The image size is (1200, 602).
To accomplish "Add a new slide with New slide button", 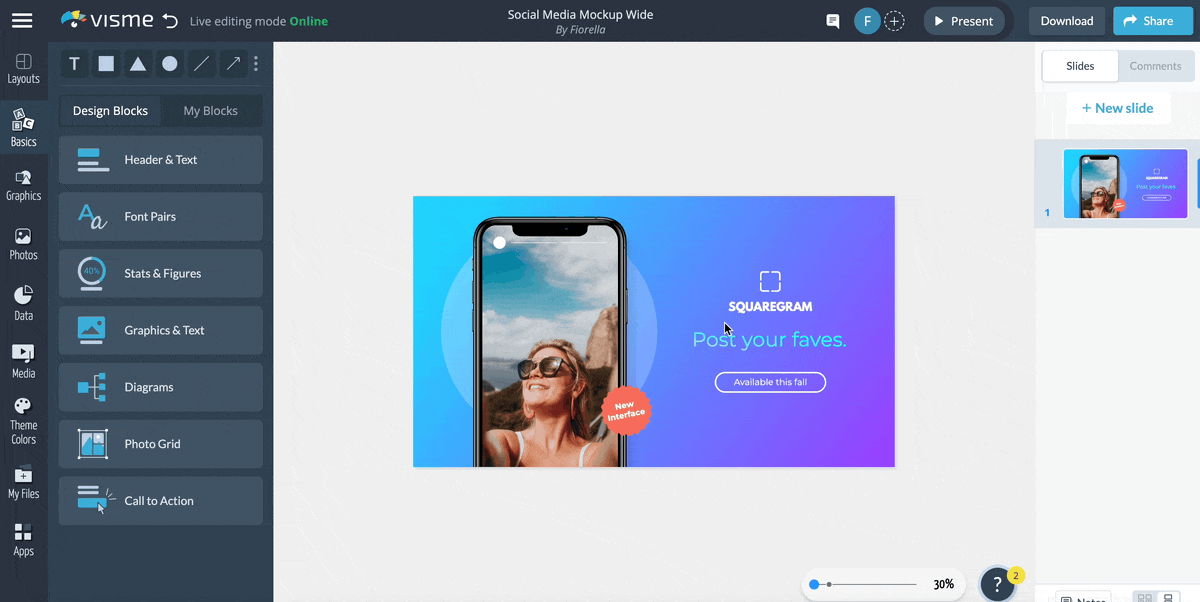I will click(x=1119, y=107).
